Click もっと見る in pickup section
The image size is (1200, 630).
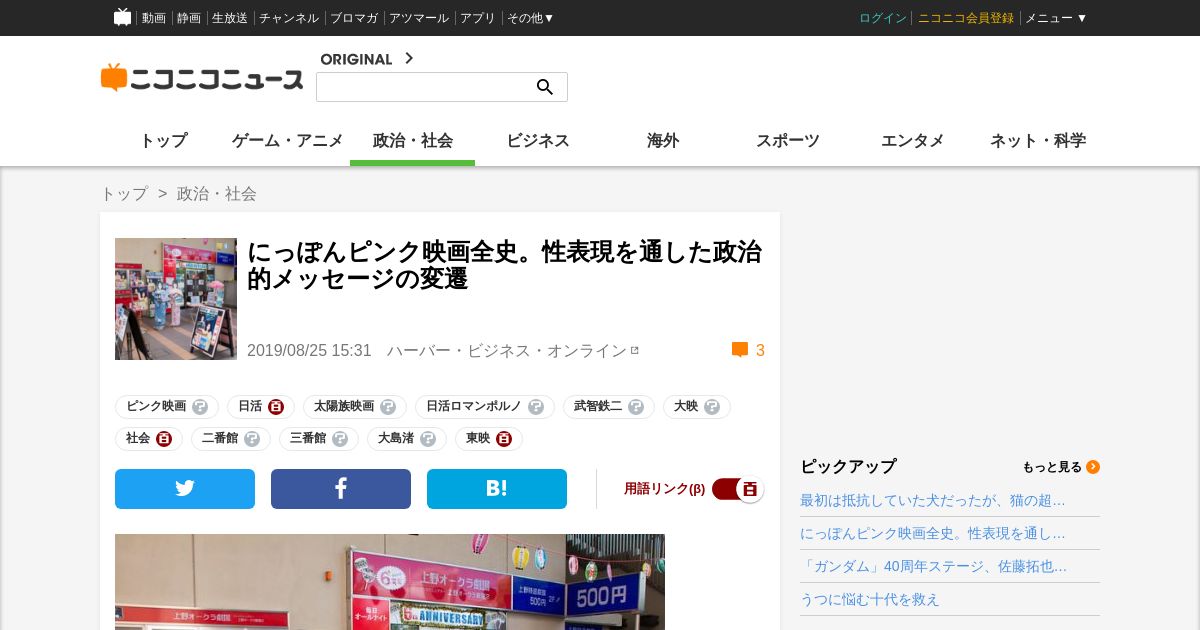click(1052, 467)
